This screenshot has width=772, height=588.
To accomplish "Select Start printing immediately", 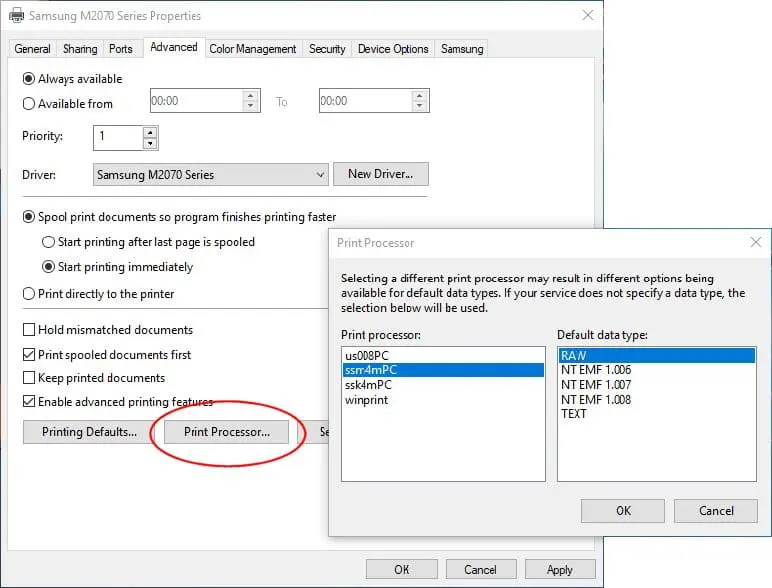I will point(118,267).
